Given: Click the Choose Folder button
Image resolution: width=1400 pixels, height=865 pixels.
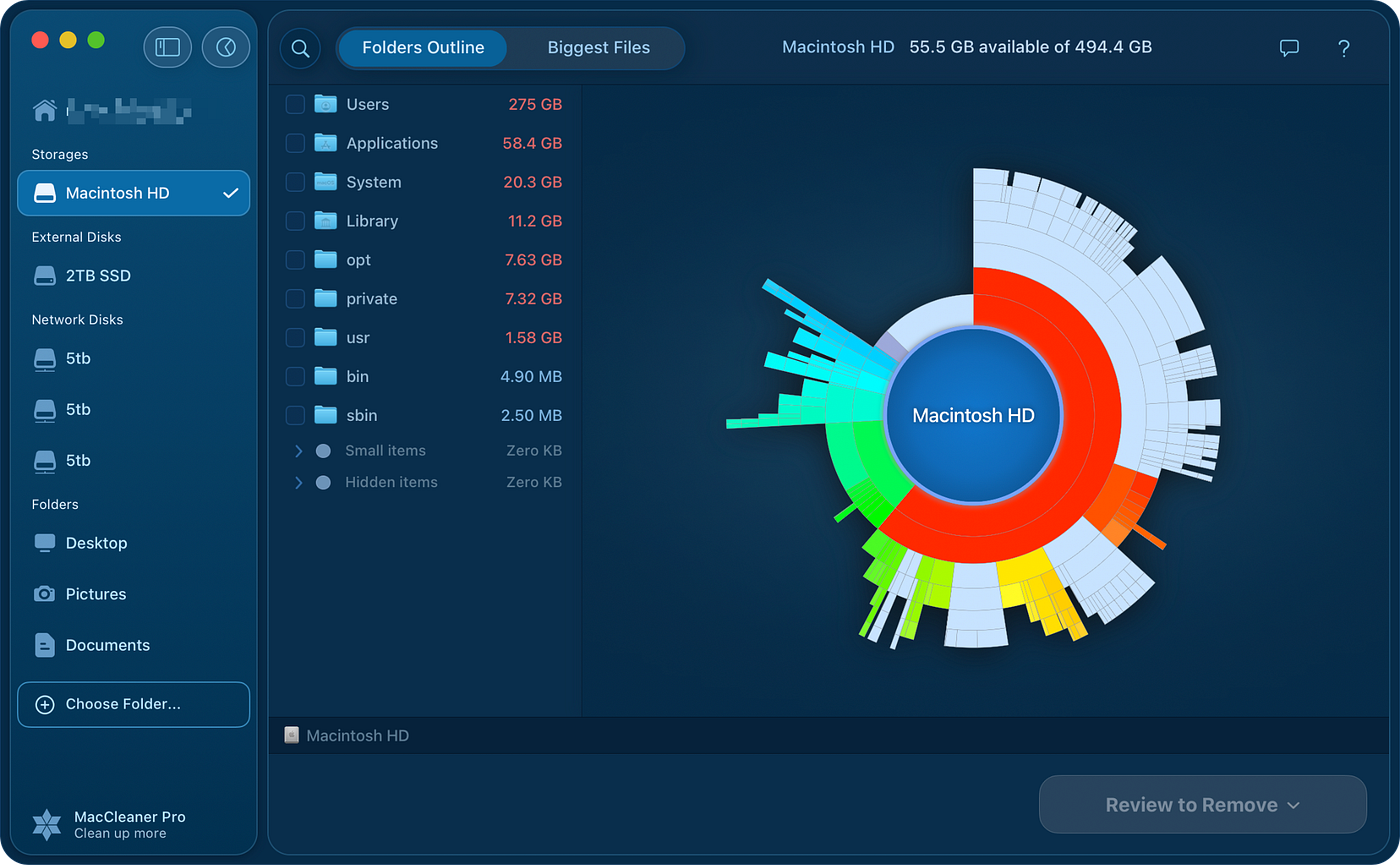Looking at the screenshot, I should (x=134, y=704).
